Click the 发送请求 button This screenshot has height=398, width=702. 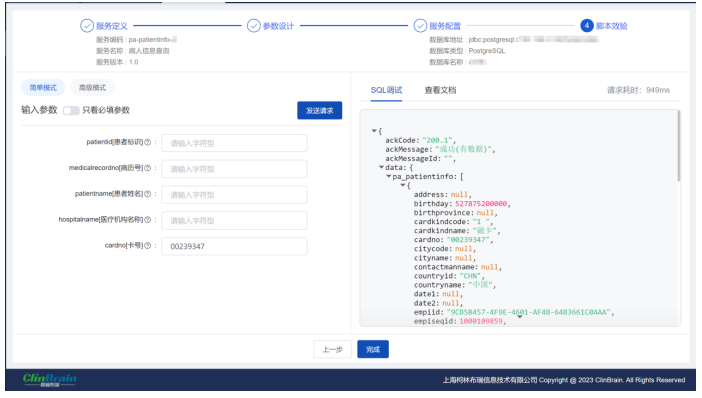point(320,111)
